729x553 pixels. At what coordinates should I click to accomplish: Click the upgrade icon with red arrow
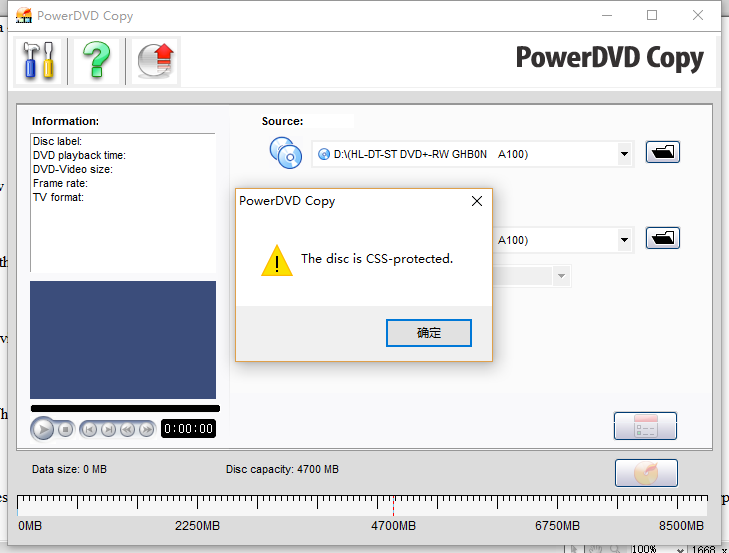[155, 61]
